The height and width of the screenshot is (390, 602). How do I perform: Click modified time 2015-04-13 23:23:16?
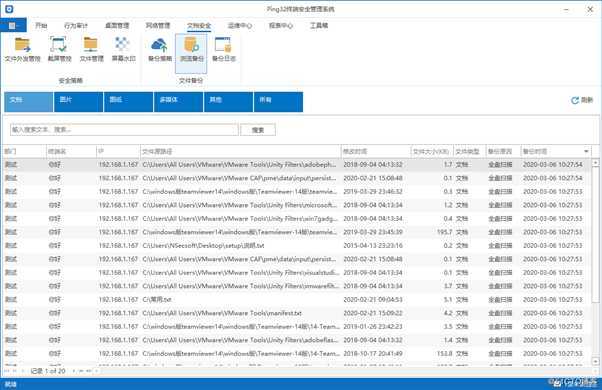click(373, 246)
